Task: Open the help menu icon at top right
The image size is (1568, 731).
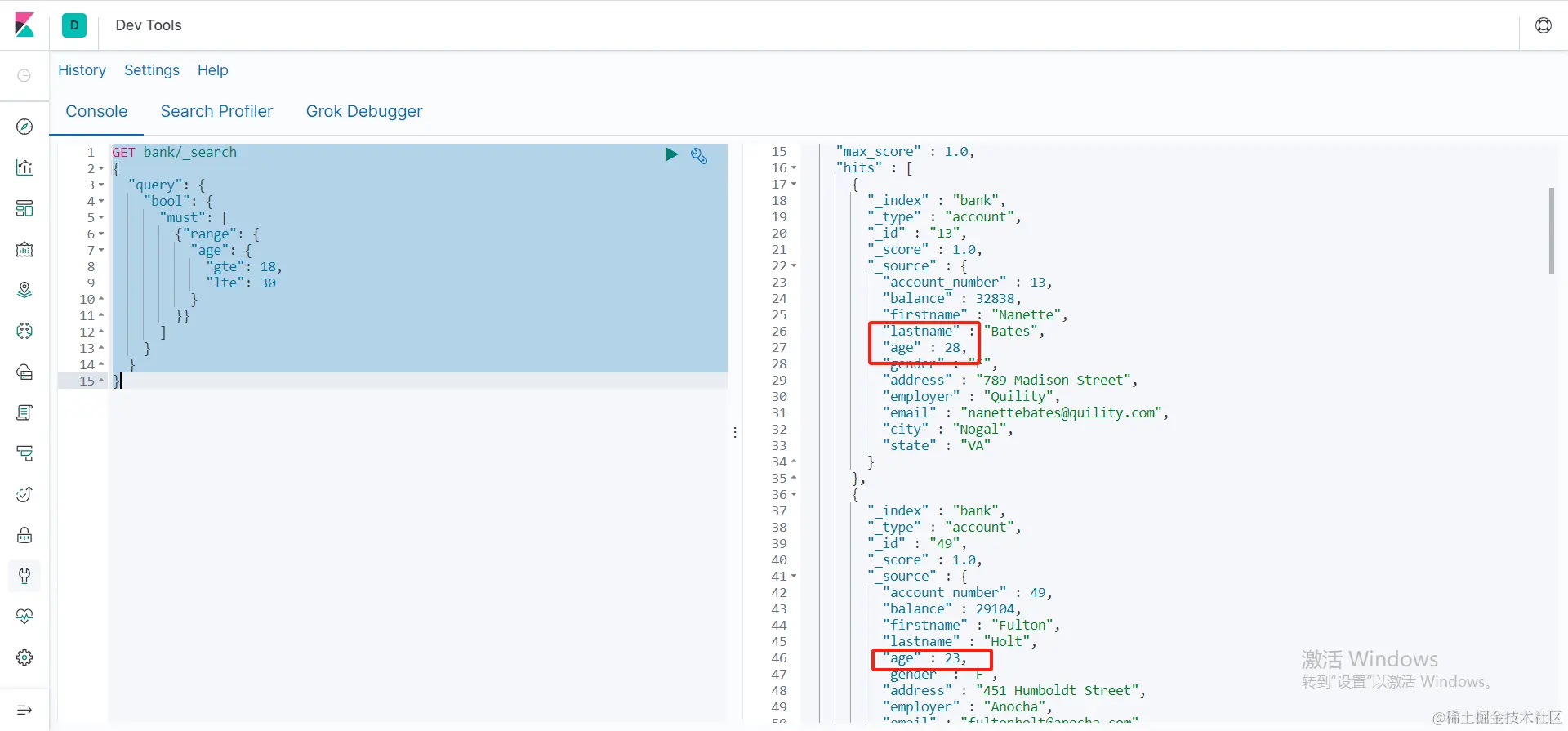Action: (x=1543, y=25)
